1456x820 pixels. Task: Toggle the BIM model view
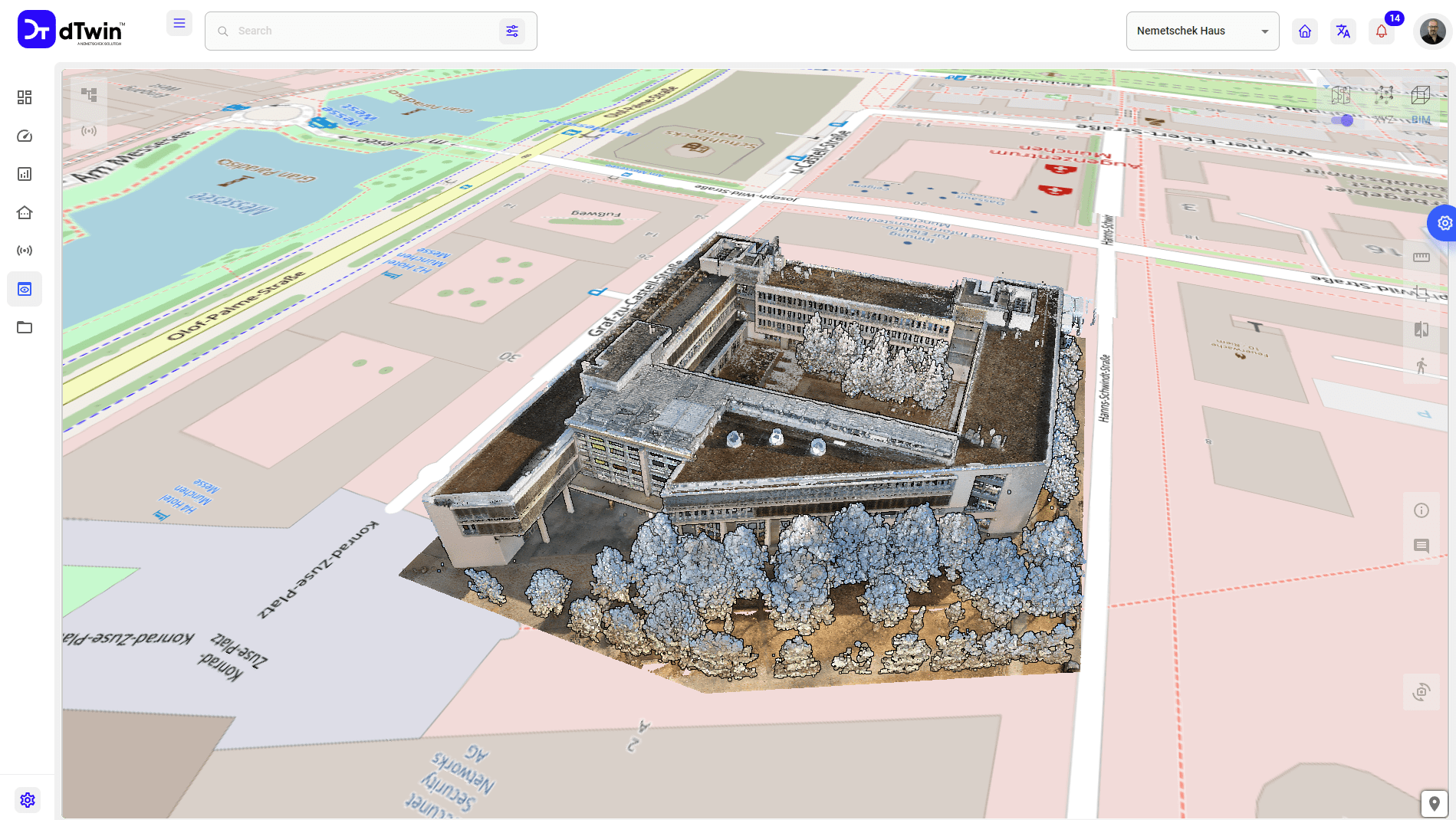tap(1421, 100)
